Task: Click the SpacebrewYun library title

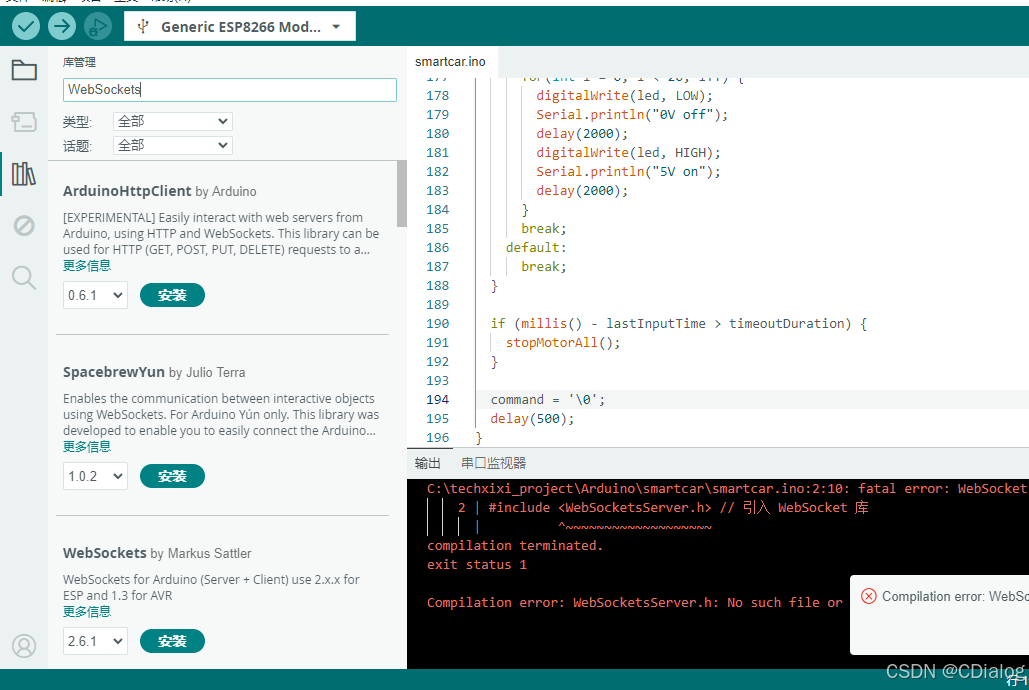Action: coord(114,372)
